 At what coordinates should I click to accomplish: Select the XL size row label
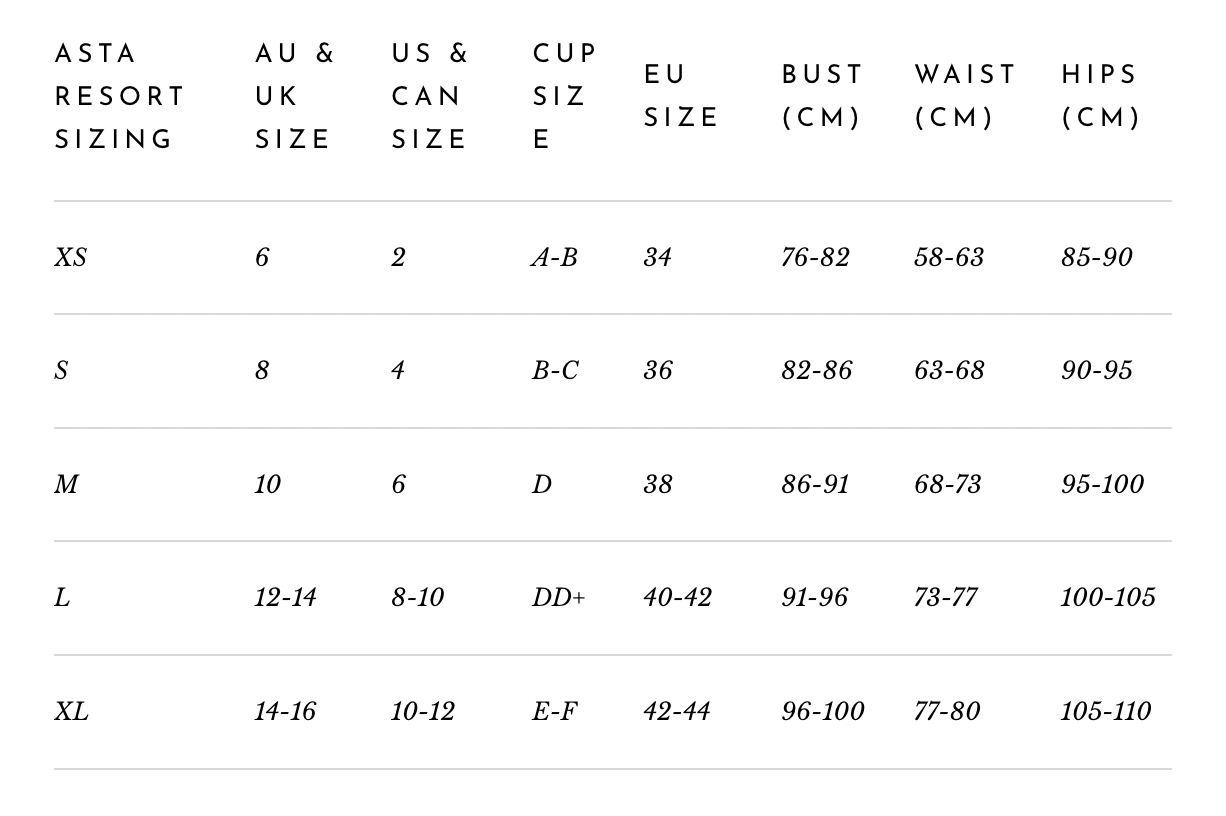click(71, 712)
